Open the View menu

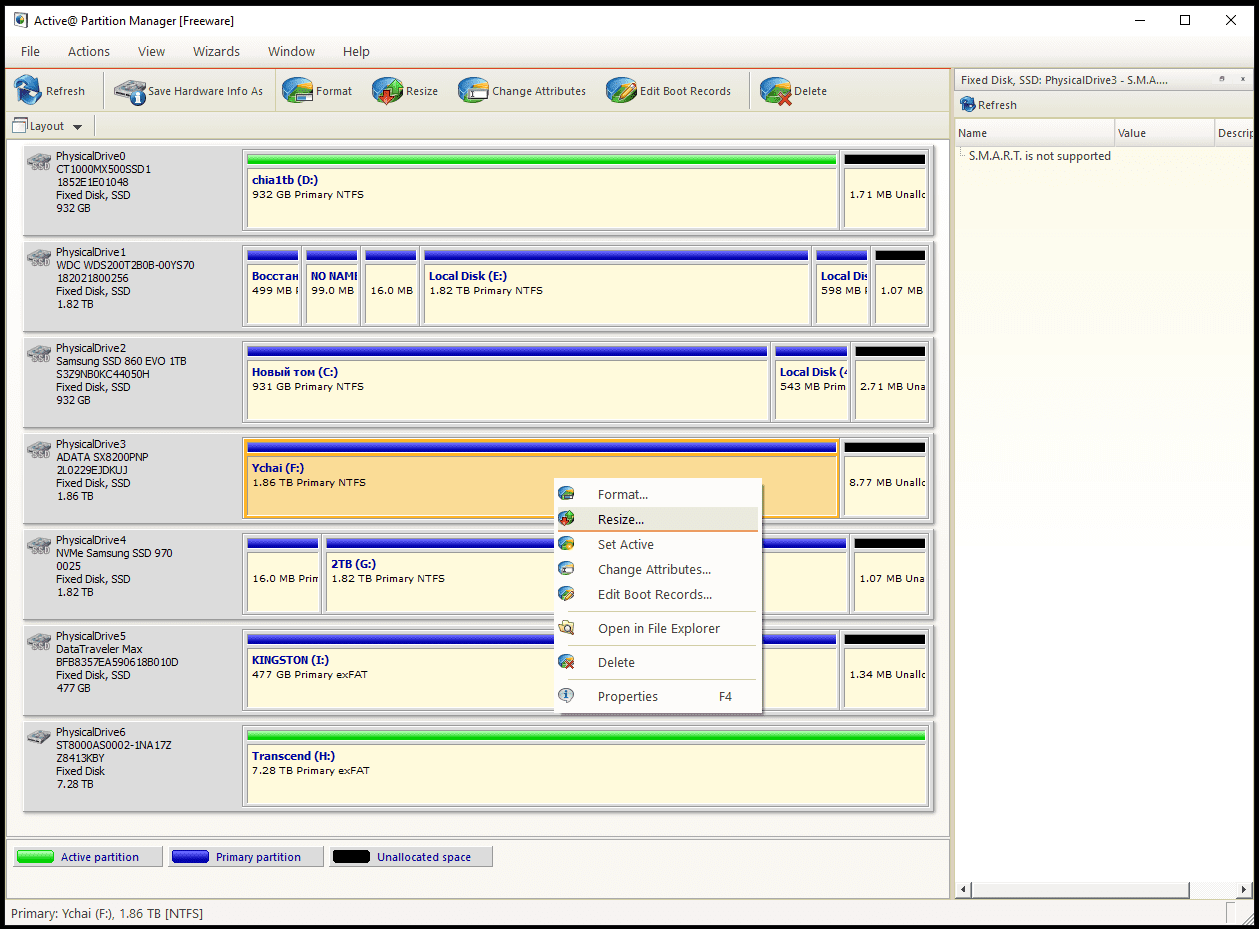point(152,51)
